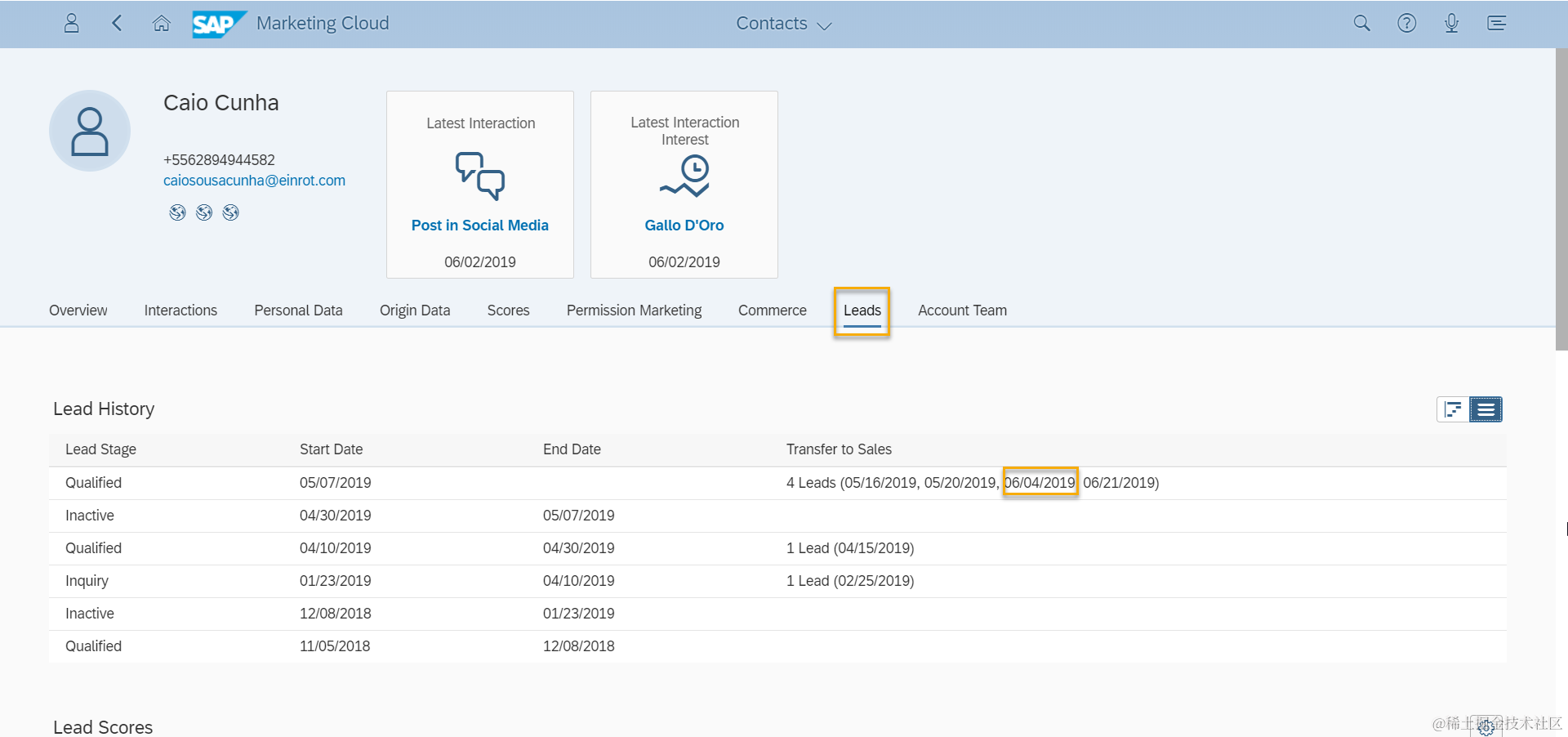Viewport: 1568px width, 737px height.
Task: Click start date 12/08/2018 cell
Action: click(x=335, y=614)
